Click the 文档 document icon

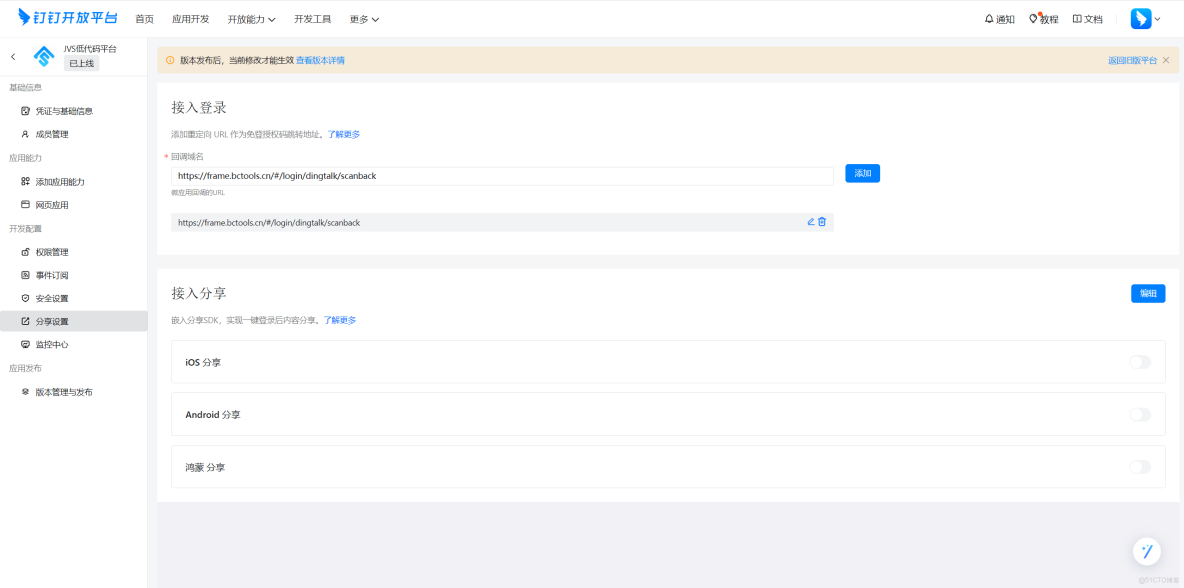1077,19
